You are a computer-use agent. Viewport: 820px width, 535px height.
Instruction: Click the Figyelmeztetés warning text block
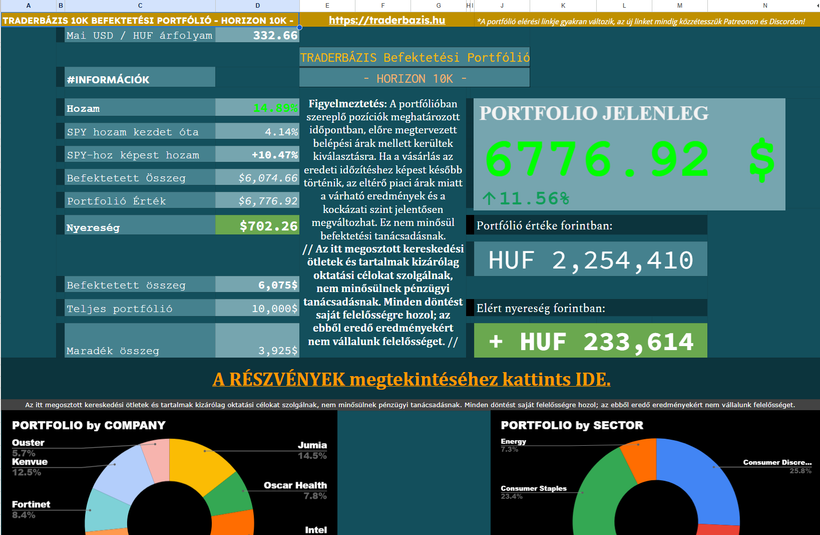pyautogui.click(x=383, y=222)
